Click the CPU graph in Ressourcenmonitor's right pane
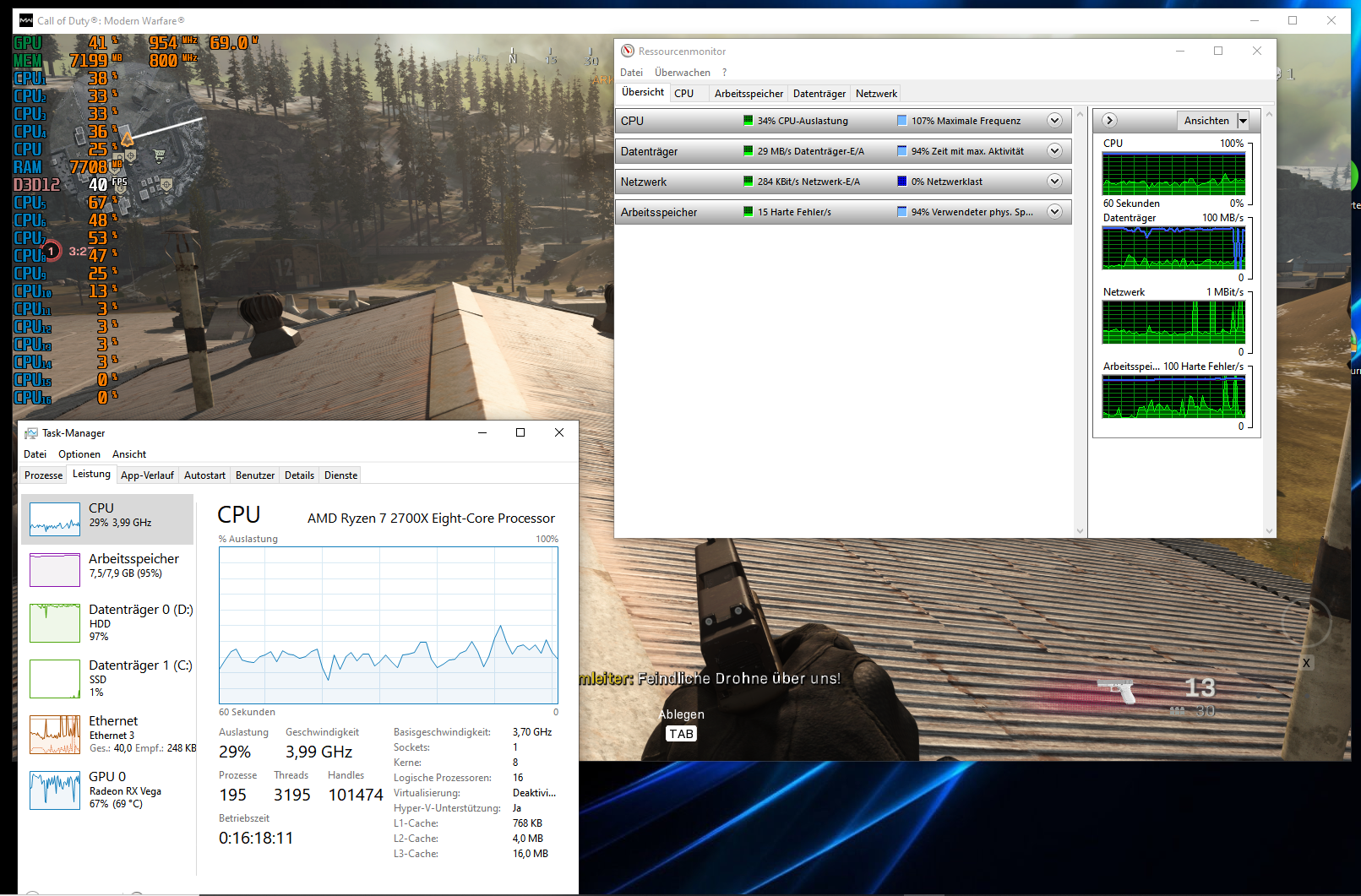This screenshot has height=896, width=1361. click(1173, 174)
